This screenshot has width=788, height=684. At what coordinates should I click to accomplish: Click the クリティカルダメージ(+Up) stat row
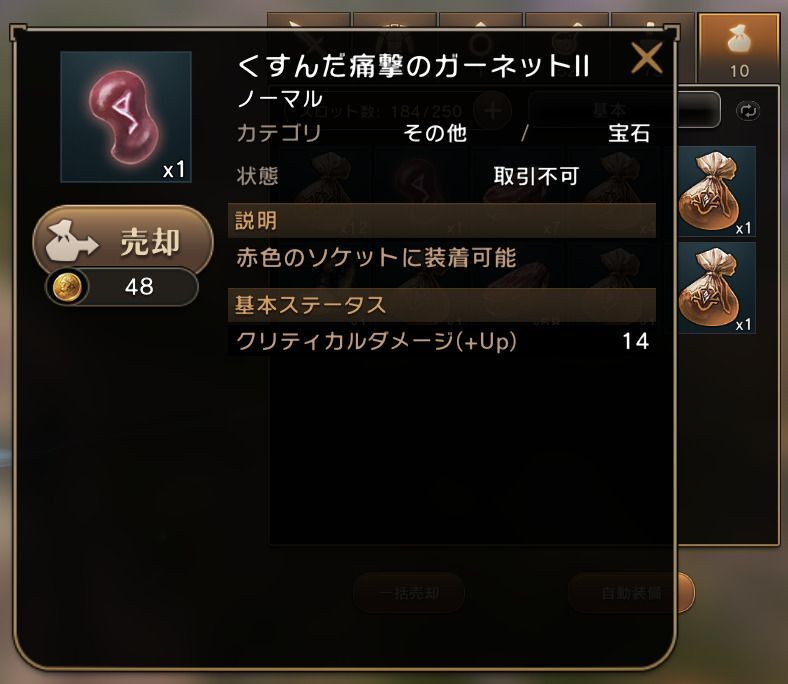(442, 341)
